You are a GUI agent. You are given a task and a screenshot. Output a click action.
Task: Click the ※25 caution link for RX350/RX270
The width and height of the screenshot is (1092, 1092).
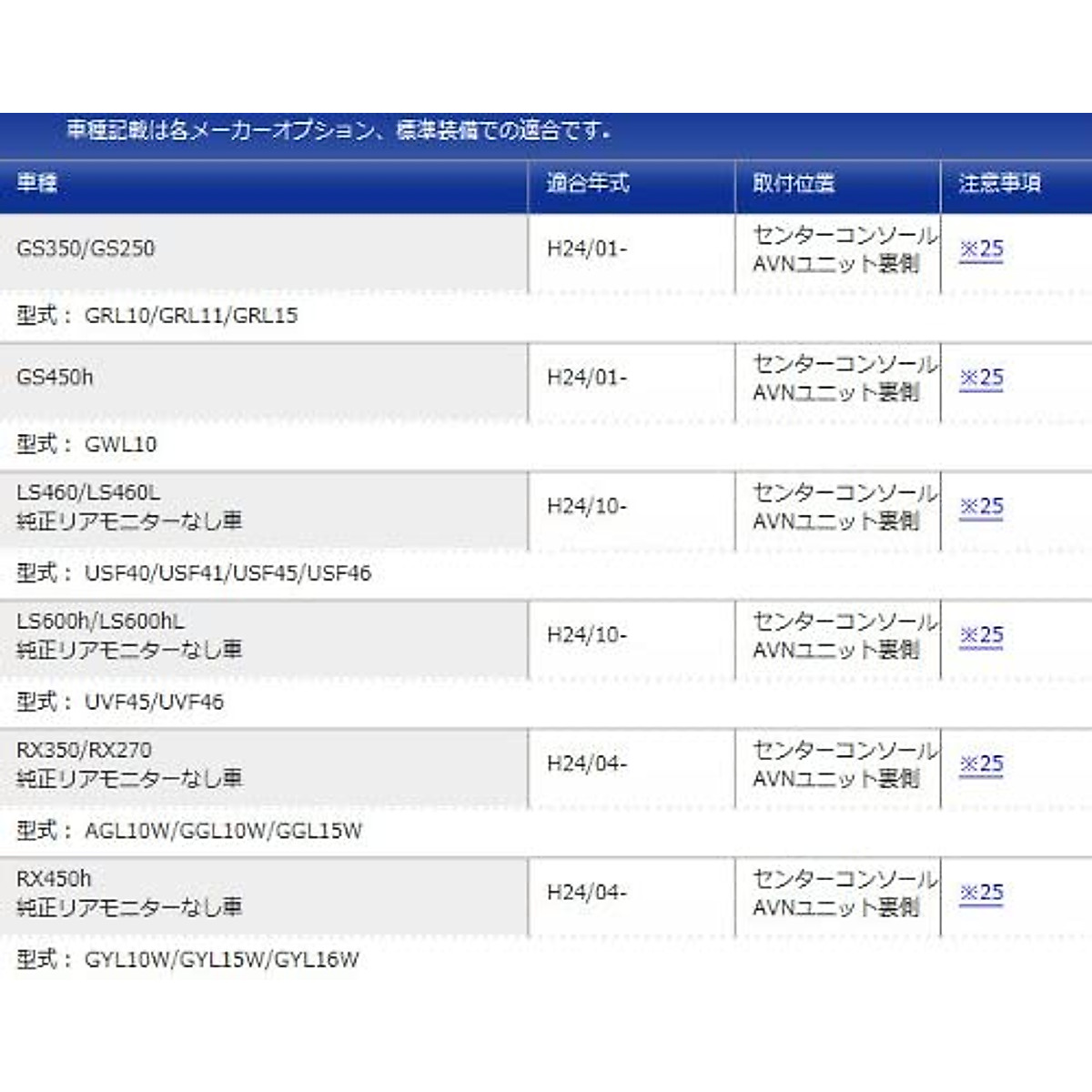(x=981, y=764)
